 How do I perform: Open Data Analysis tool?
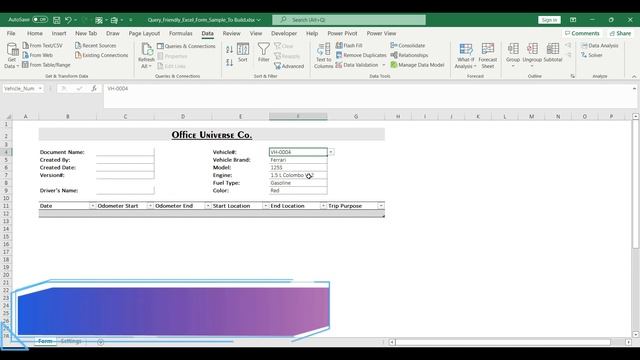point(600,45)
